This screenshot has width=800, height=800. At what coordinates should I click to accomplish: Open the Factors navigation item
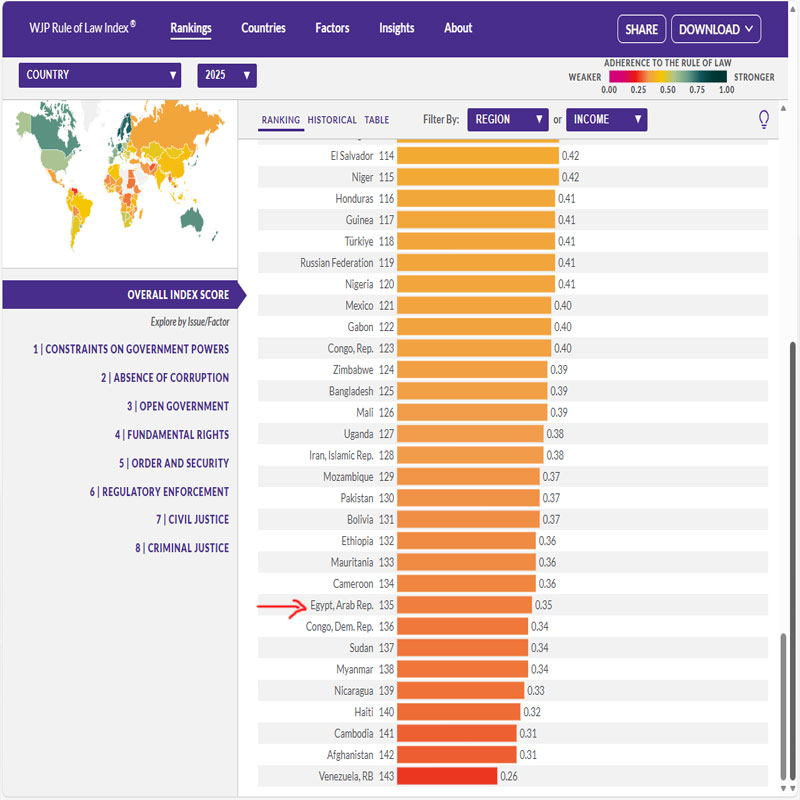[332, 28]
